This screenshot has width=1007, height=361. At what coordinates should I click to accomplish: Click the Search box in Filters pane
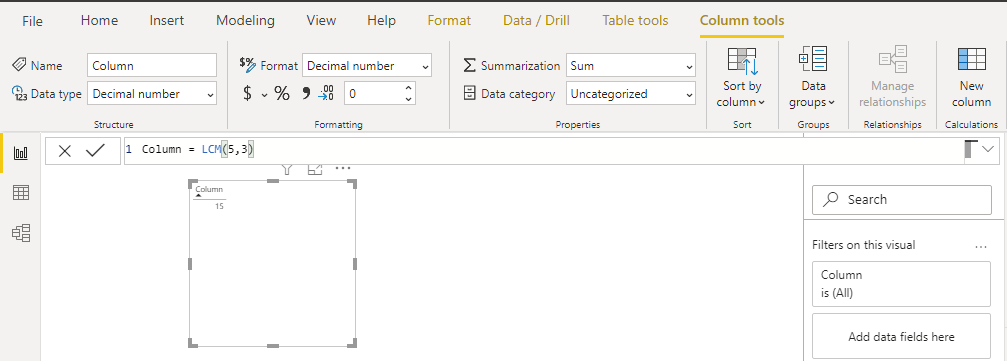point(902,200)
